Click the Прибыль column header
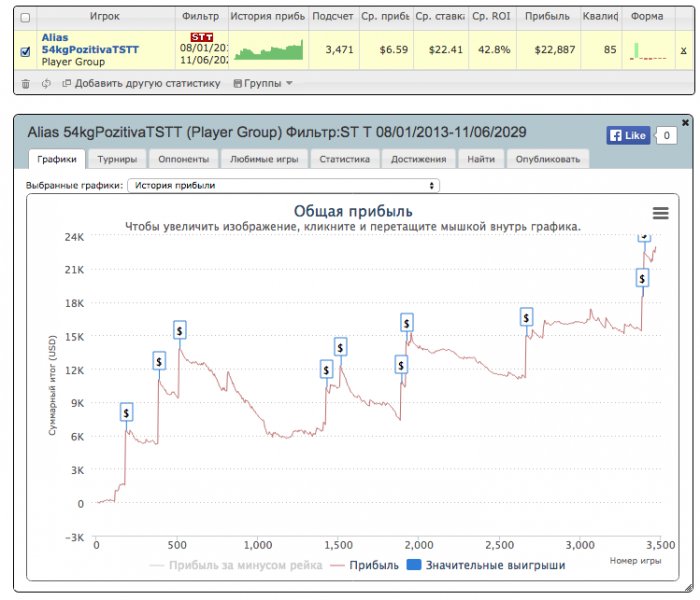 (x=547, y=17)
